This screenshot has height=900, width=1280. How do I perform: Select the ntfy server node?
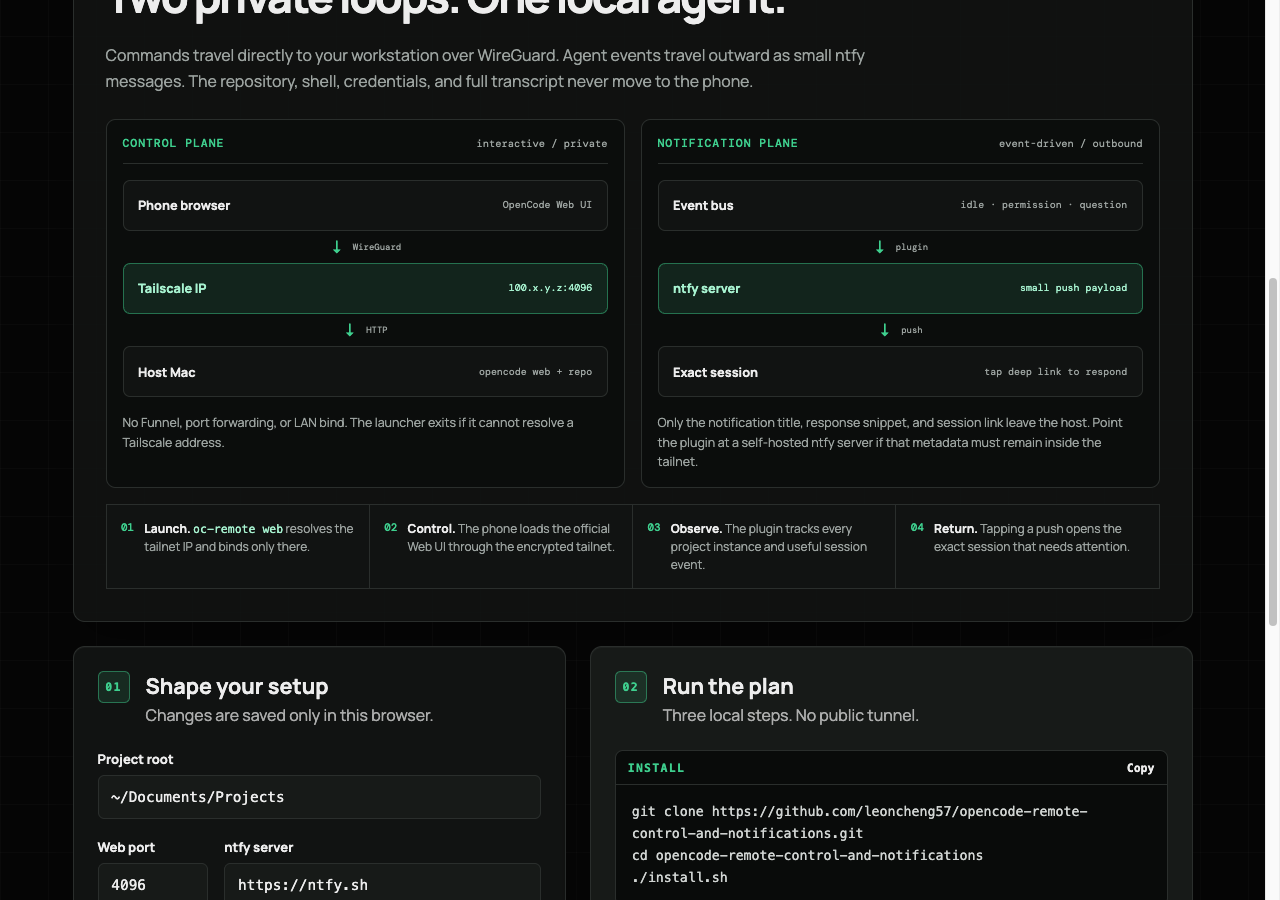[x=900, y=288]
